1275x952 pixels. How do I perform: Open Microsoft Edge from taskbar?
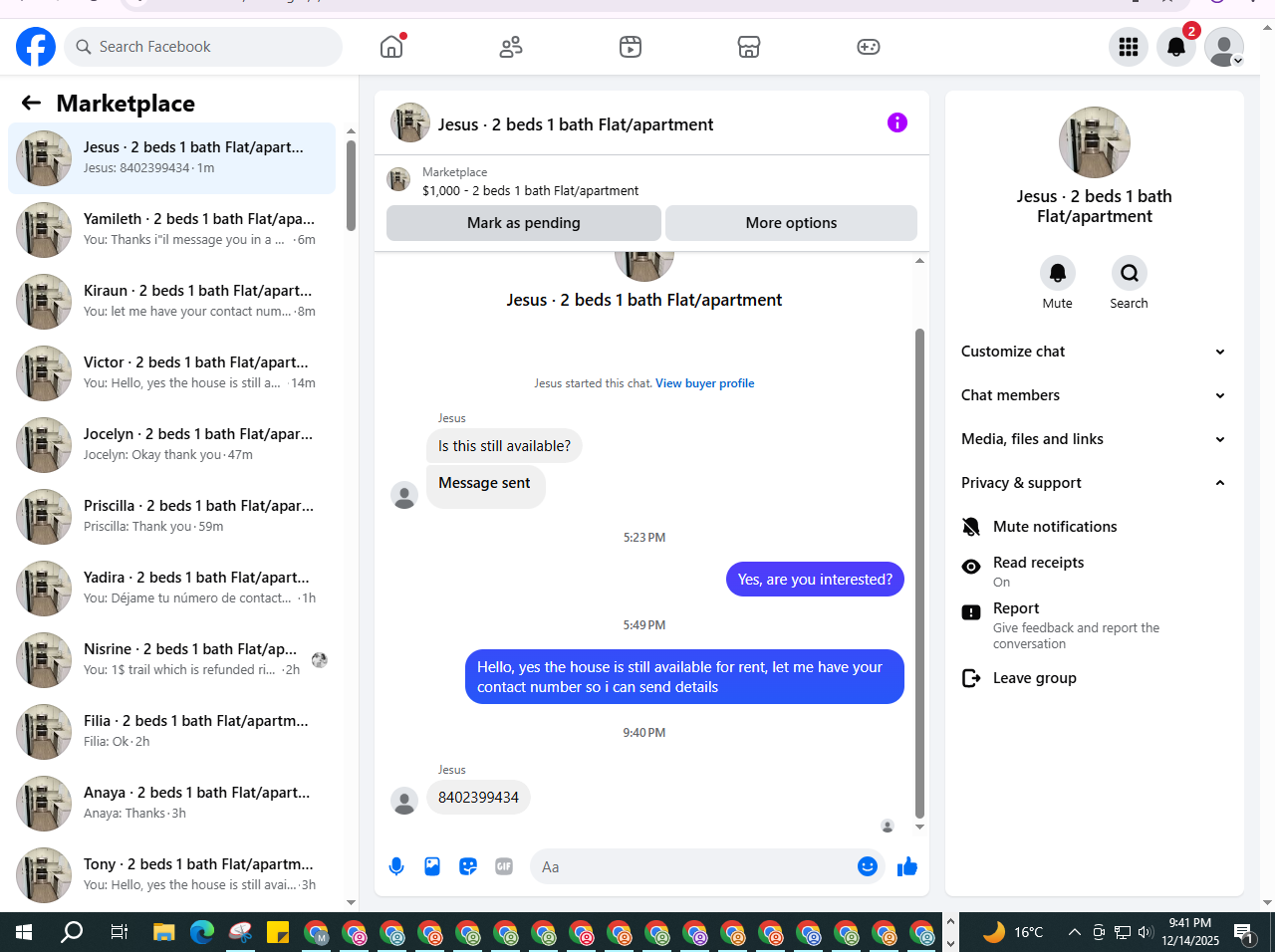(202, 932)
